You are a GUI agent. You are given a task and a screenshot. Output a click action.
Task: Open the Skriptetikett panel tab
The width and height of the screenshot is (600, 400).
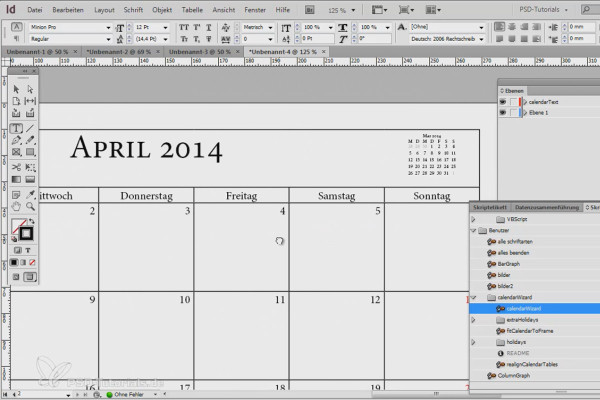click(x=490, y=207)
